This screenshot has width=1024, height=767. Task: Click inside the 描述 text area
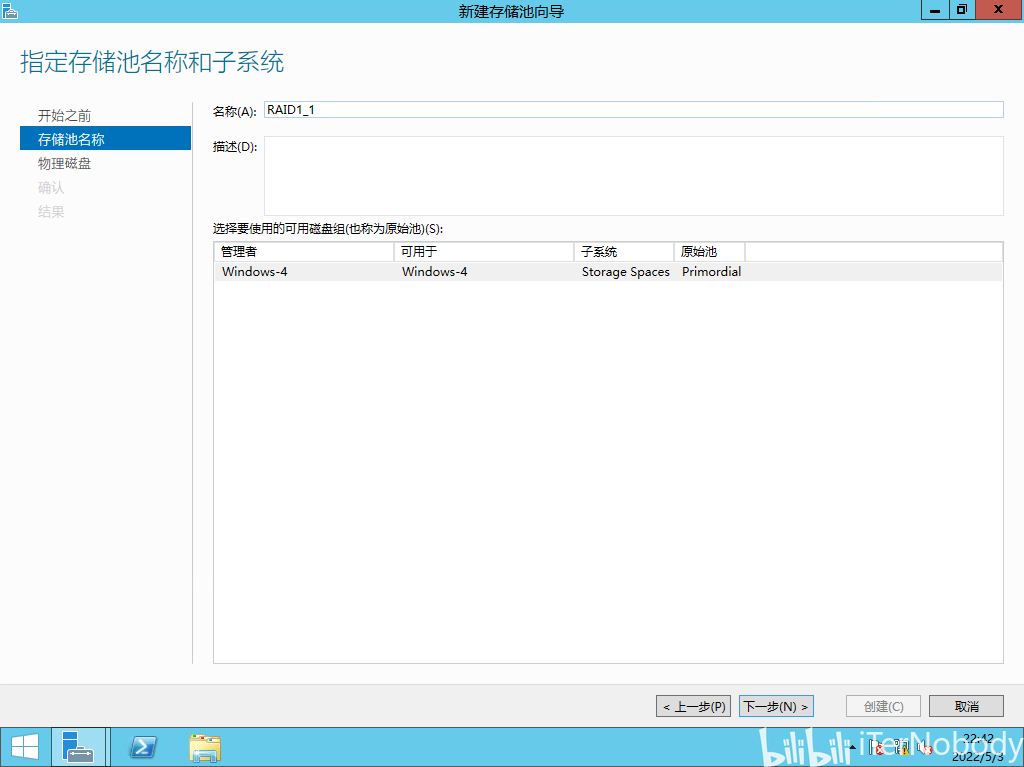pyautogui.click(x=633, y=176)
